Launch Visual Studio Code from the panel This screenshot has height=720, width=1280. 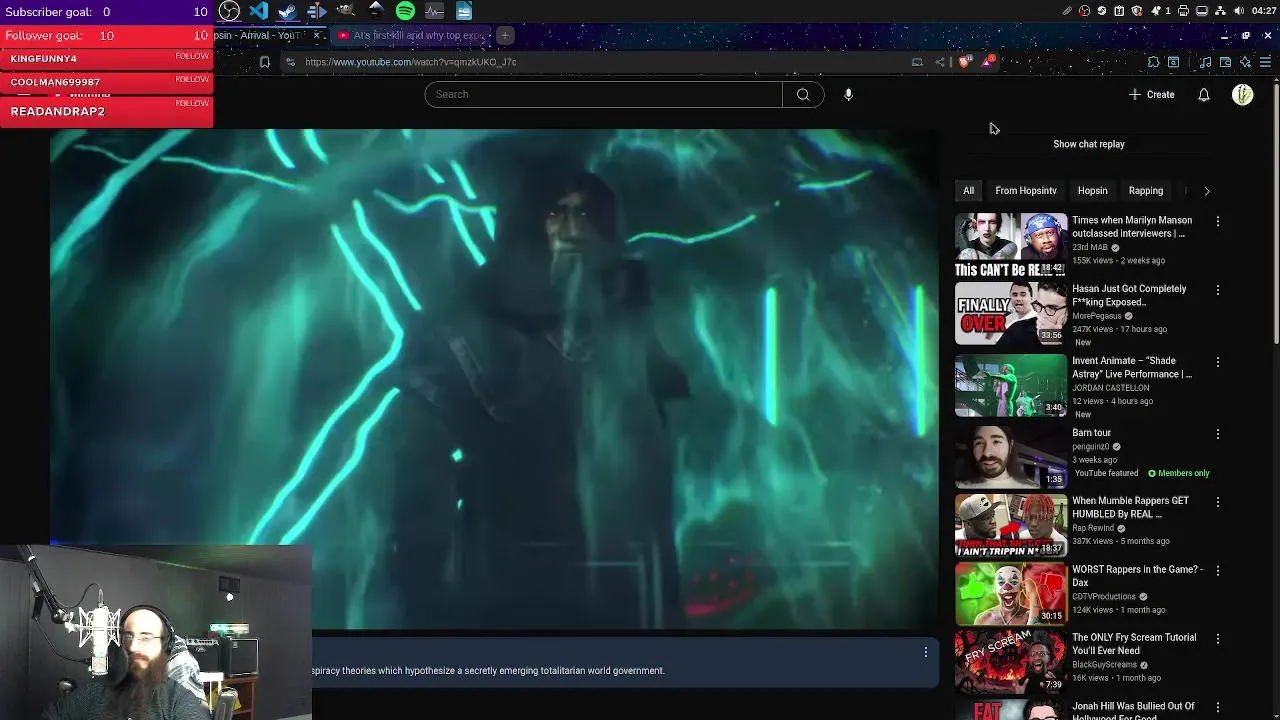(259, 11)
